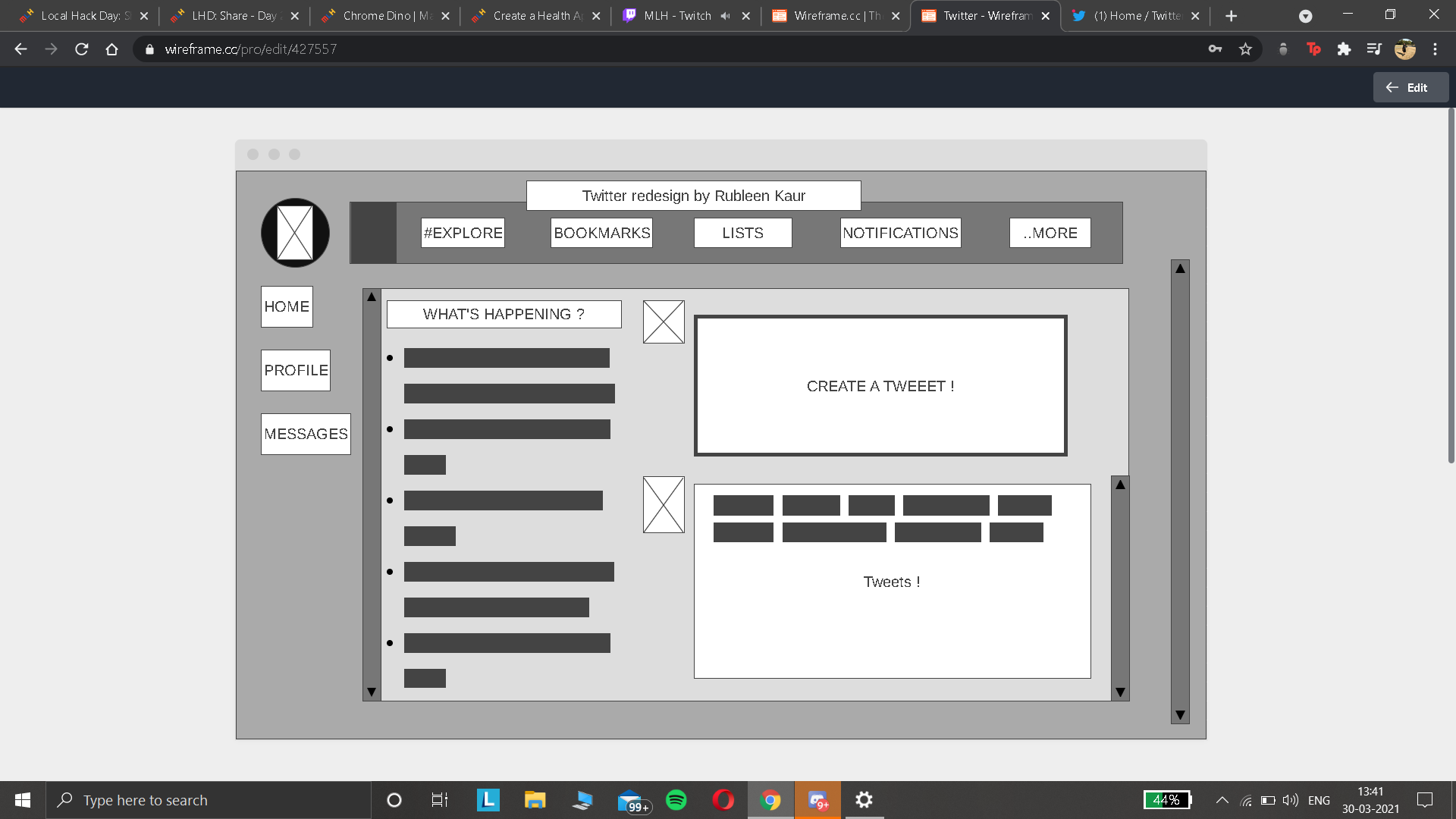This screenshot has width=1456, height=819.
Task: Open the volume control in the system tray
Action: pyautogui.click(x=1291, y=800)
